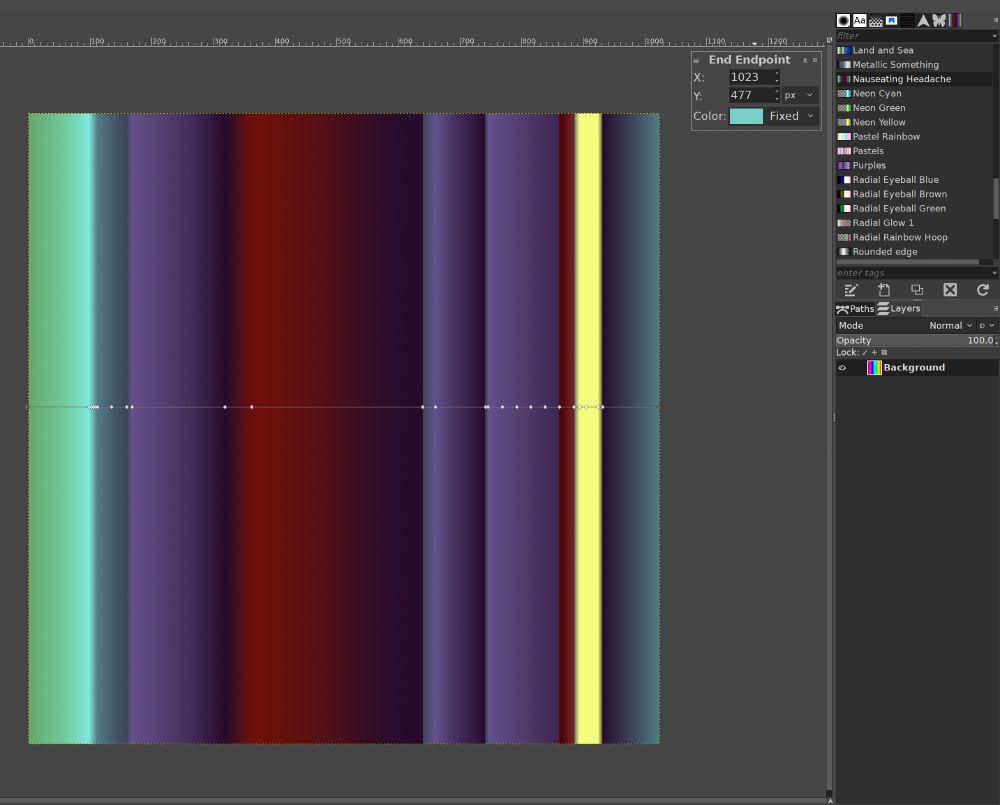Click the Y value stepper arrows
This screenshot has width=1000, height=805.
click(776, 95)
